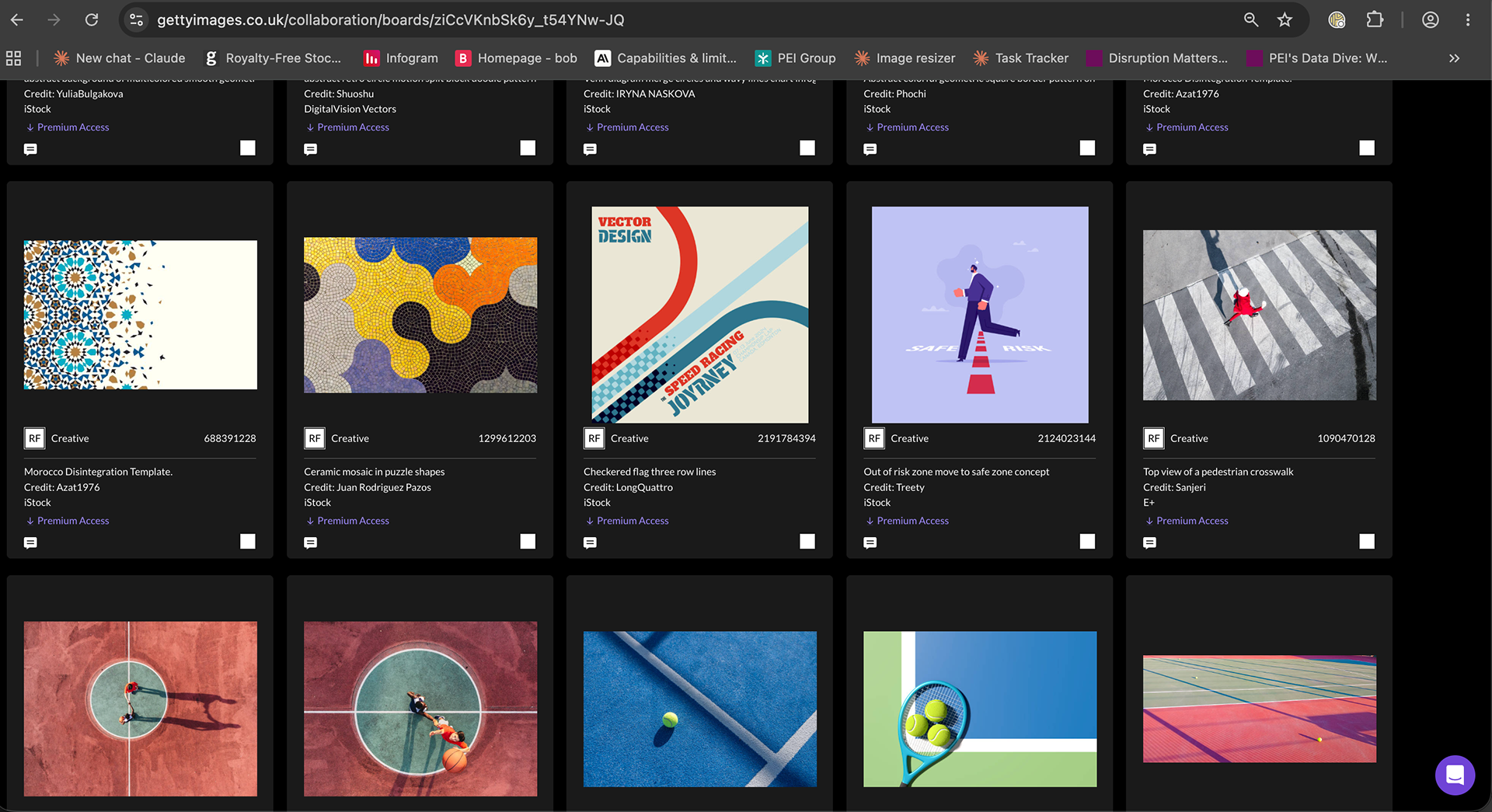Open the tennis racket with balls thumbnail
The image size is (1492, 812).
pos(980,709)
